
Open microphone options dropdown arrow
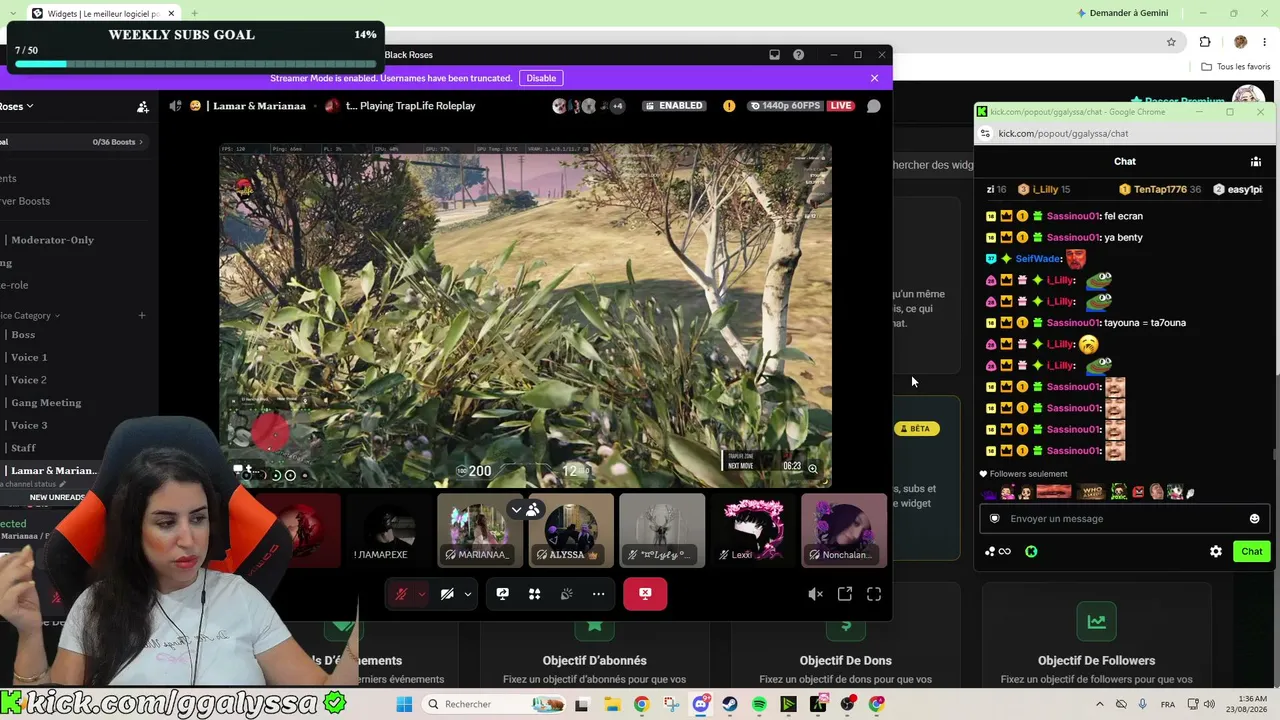click(421, 594)
